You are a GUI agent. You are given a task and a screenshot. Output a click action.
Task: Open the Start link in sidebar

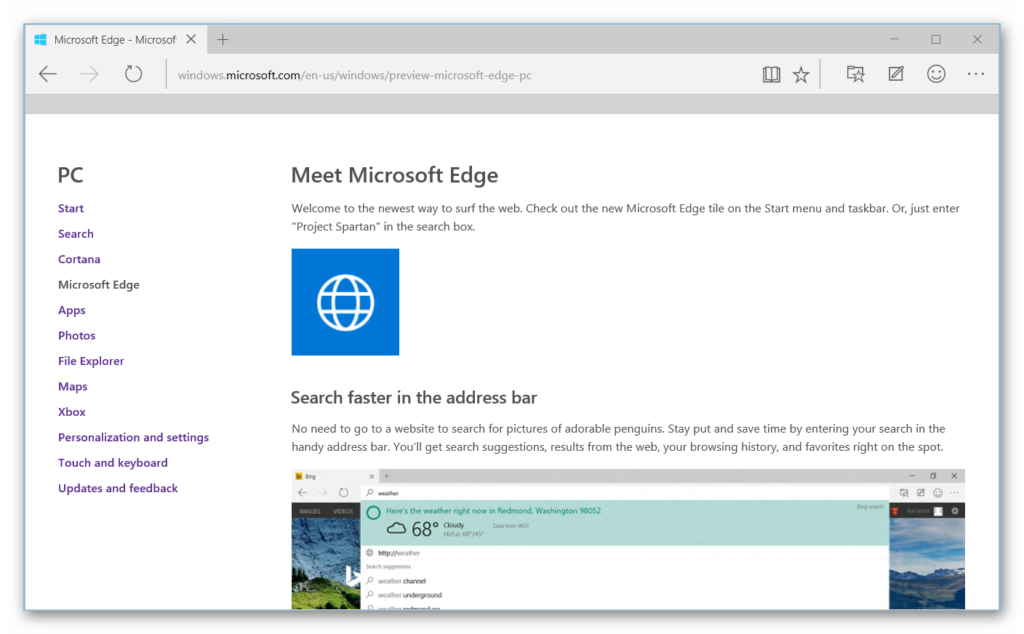(x=71, y=208)
